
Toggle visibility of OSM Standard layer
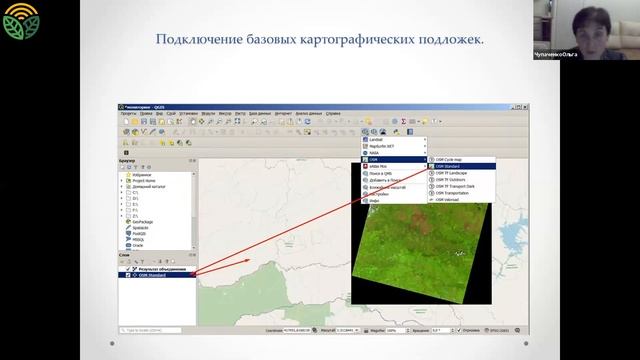click(128, 275)
